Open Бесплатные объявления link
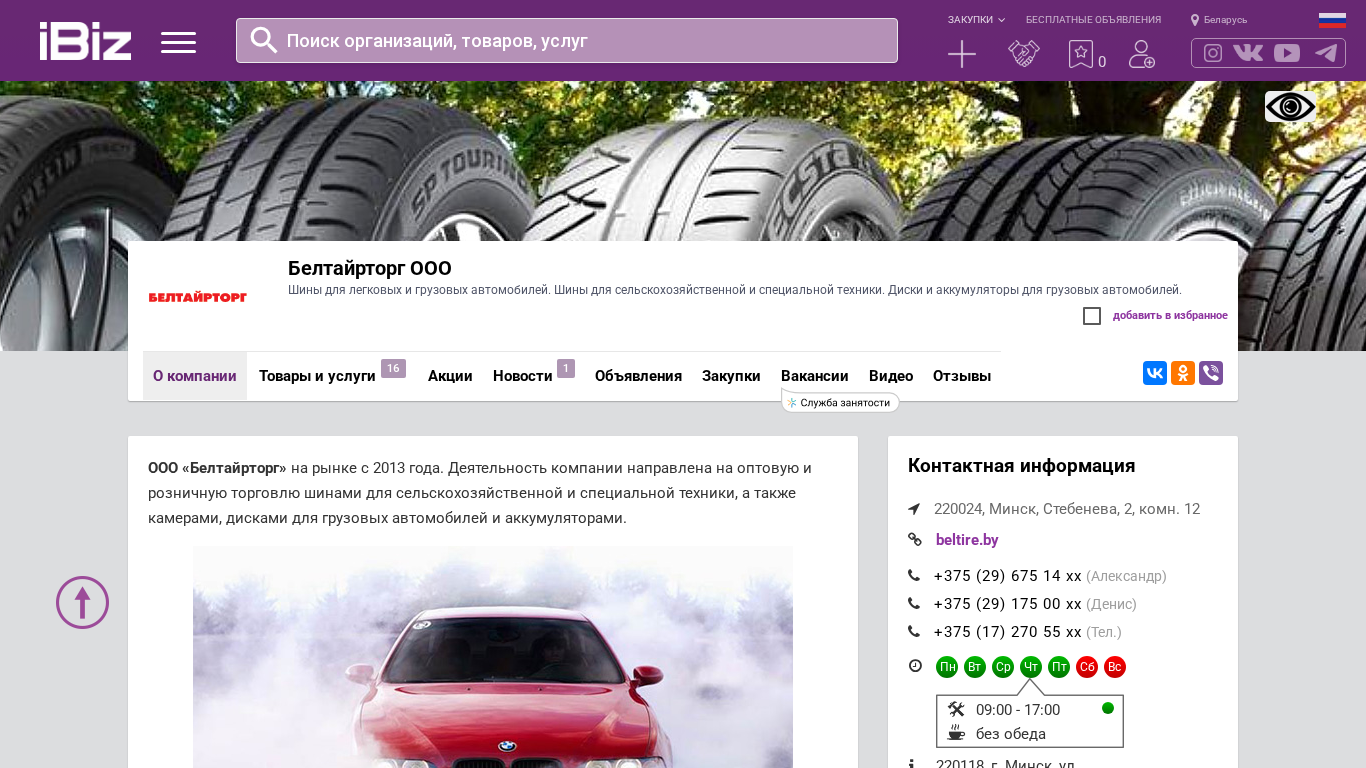Image resolution: width=1366 pixels, height=768 pixels. tap(1093, 20)
